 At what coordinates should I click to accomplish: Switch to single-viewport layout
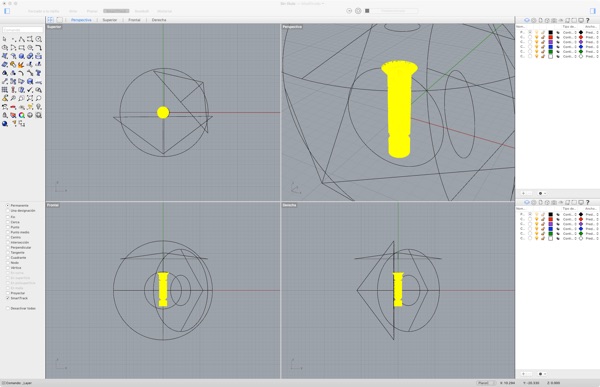click(60, 20)
